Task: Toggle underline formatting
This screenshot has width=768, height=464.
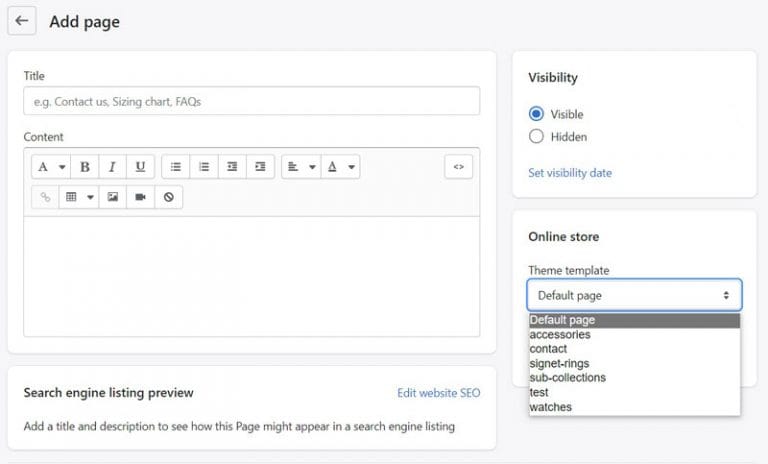Action: click(x=140, y=167)
